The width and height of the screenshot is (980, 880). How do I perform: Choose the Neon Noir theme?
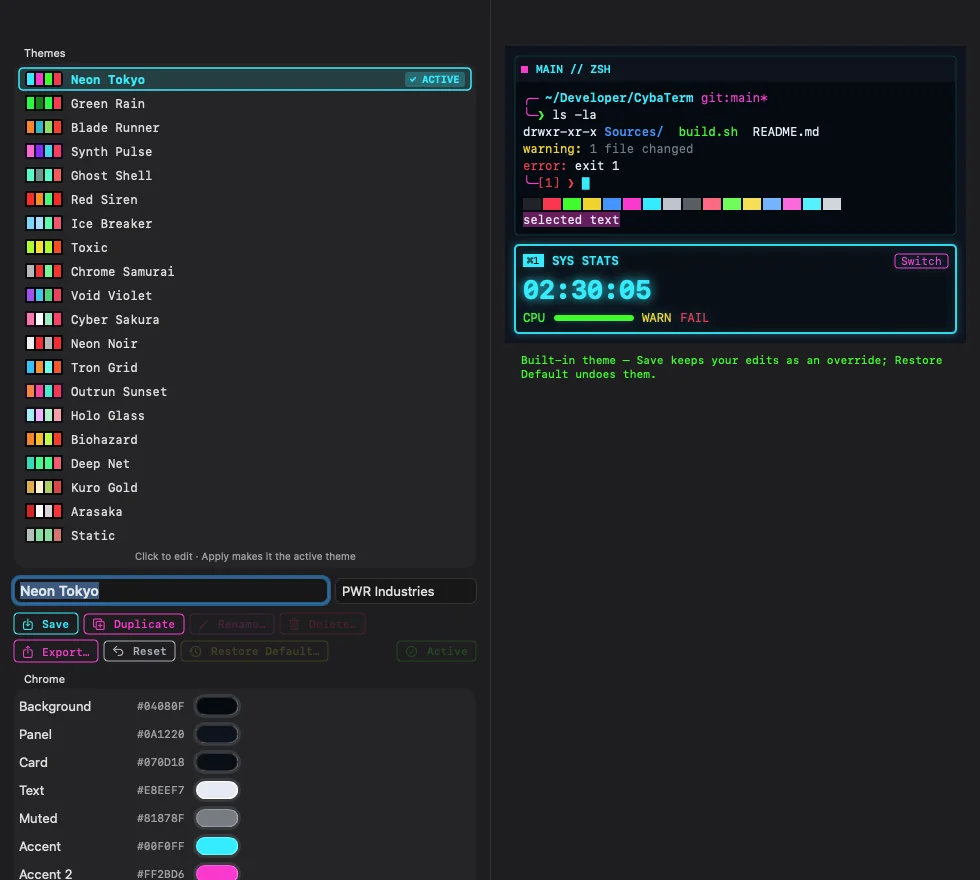pyautogui.click(x=244, y=344)
